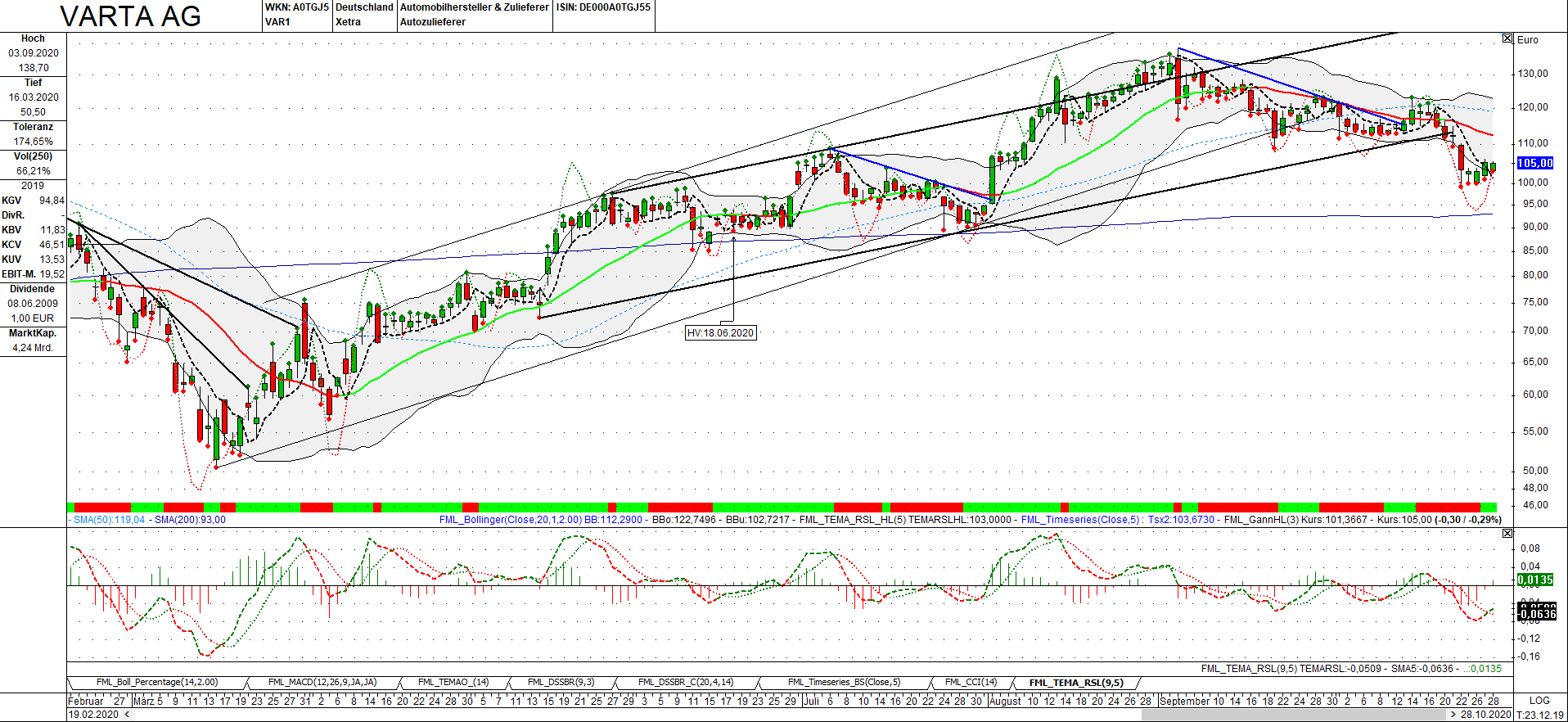Click the MarktKap. value 4,24 Mrd.
This screenshot has width=1568, height=722.
(x=33, y=348)
